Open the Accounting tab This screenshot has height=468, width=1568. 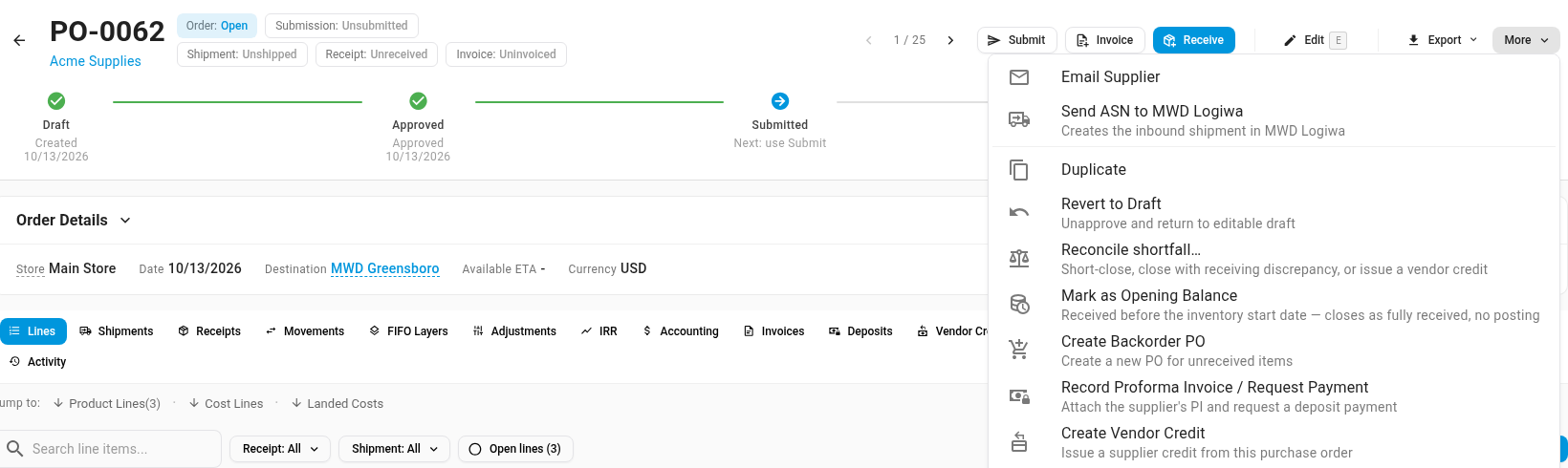[x=681, y=331]
